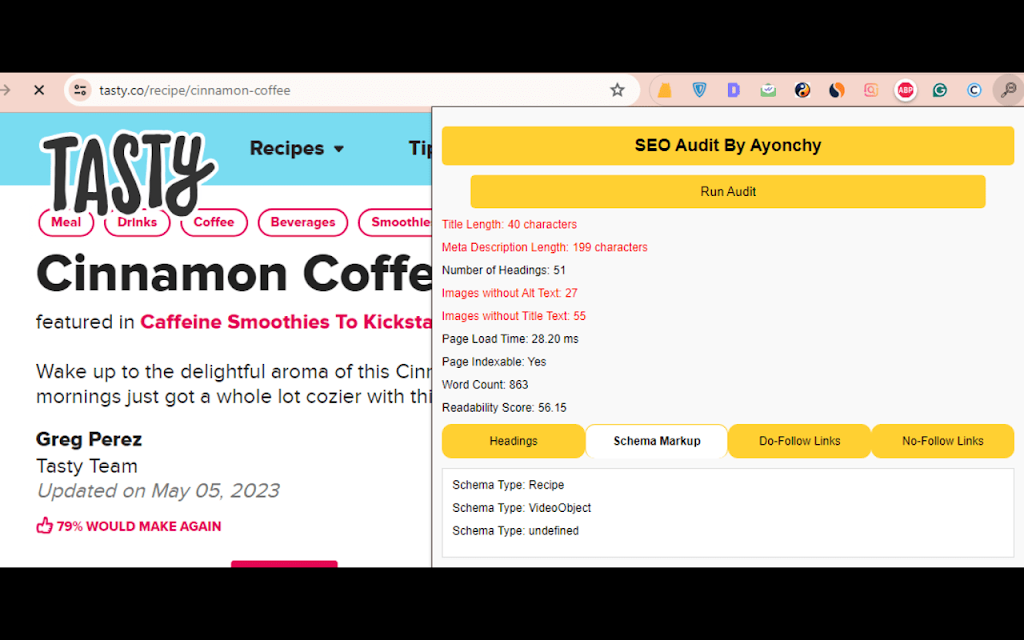Switch to the Headings tab
This screenshot has height=640, width=1024.
513,441
